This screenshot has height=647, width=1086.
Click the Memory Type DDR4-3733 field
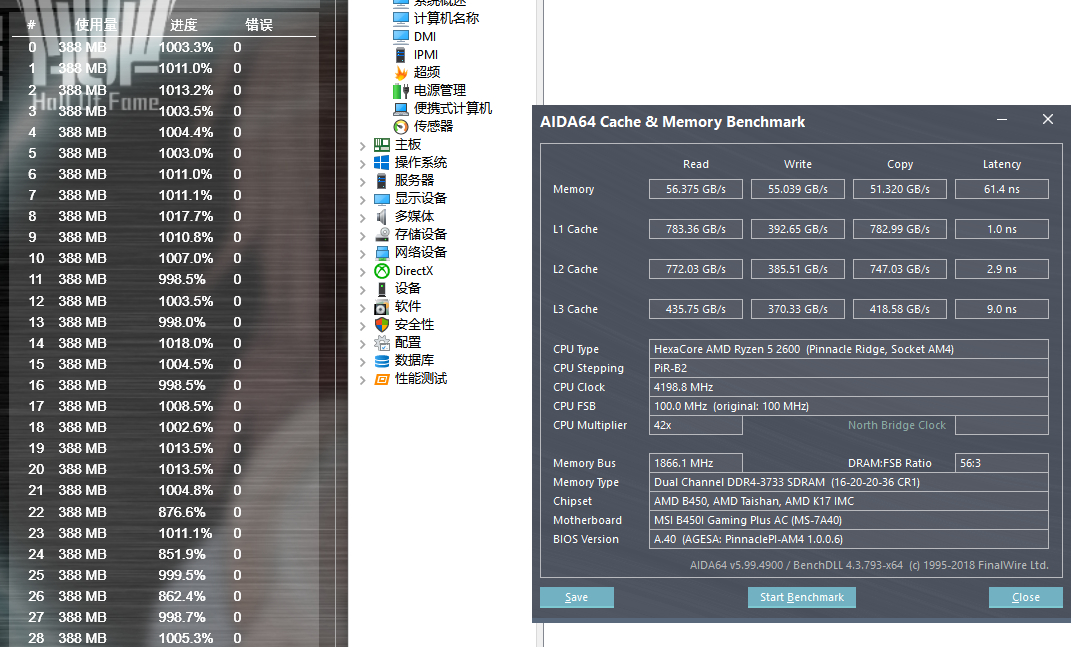tap(848, 482)
